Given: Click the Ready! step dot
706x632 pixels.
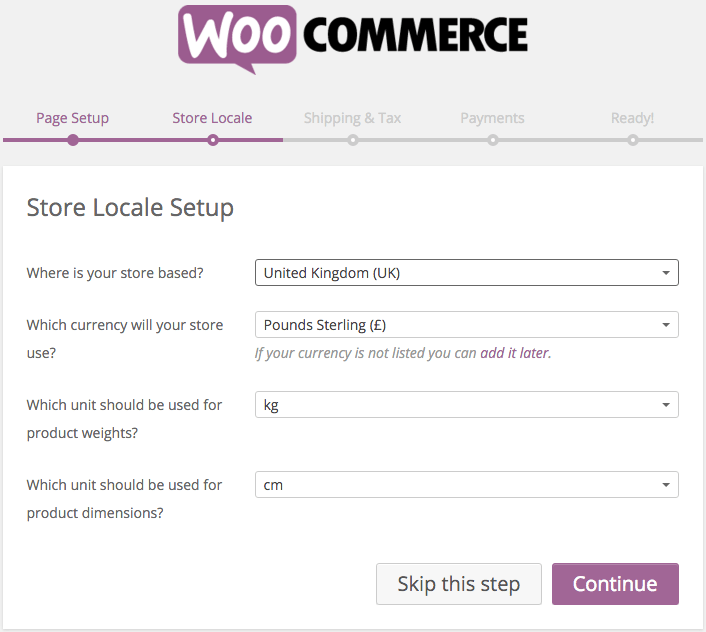Looking at the screenshot, I should (x=633, y=140).
